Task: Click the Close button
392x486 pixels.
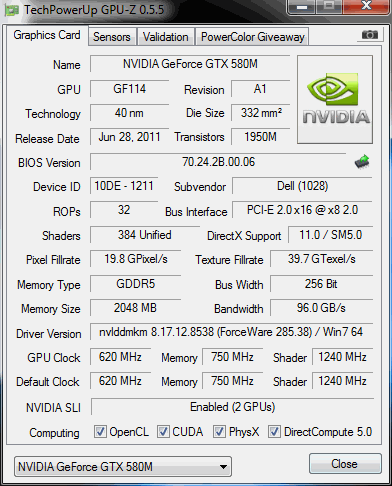Action: tap(345, 464)
